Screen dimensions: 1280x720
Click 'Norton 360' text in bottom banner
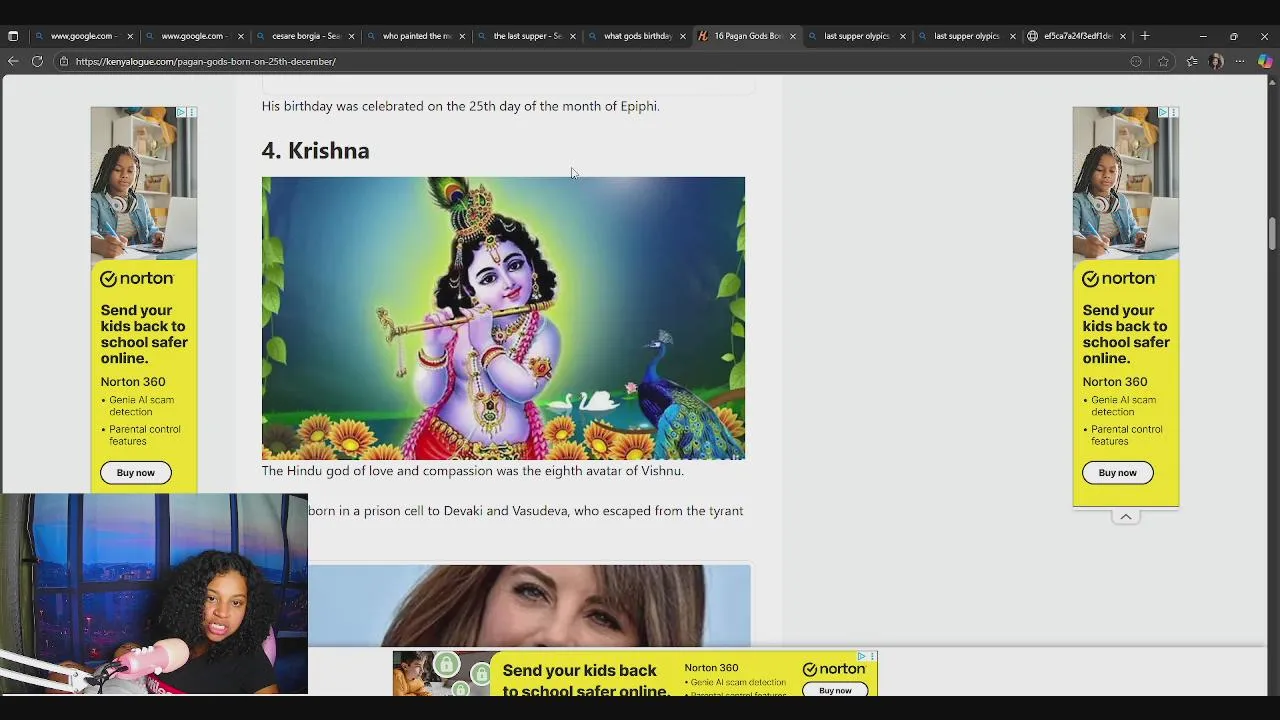pos(711,667)
